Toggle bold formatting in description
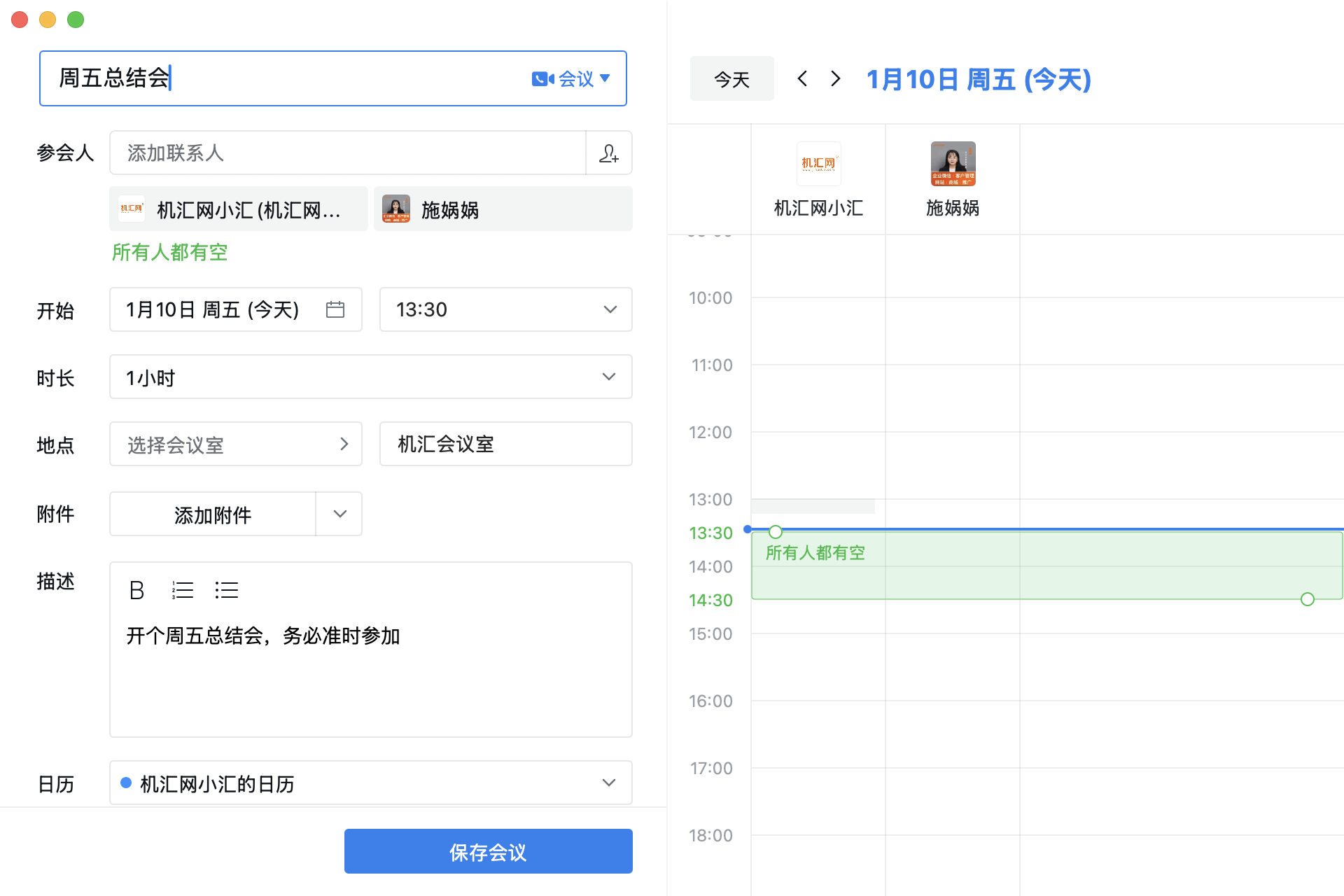 [x=137, y=590]
